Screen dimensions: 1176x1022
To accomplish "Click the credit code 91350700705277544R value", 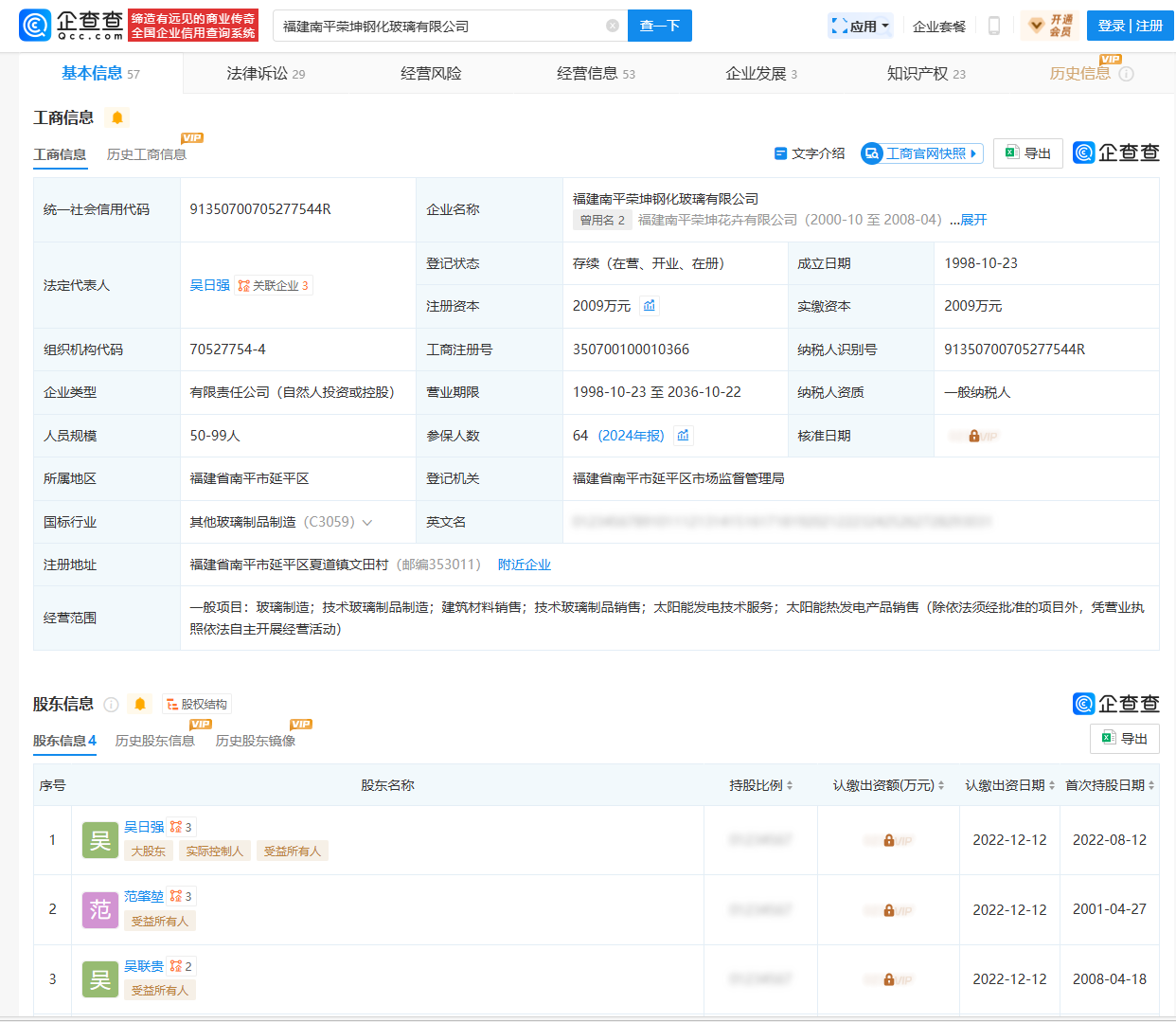I will point(260,209).
